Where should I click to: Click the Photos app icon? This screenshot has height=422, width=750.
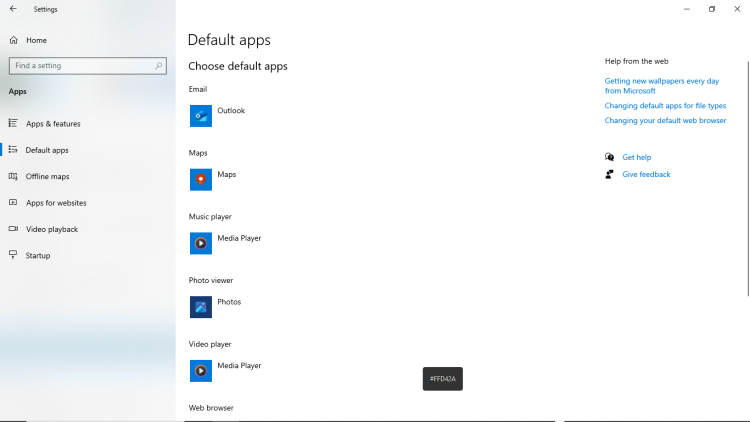(201, 307)
